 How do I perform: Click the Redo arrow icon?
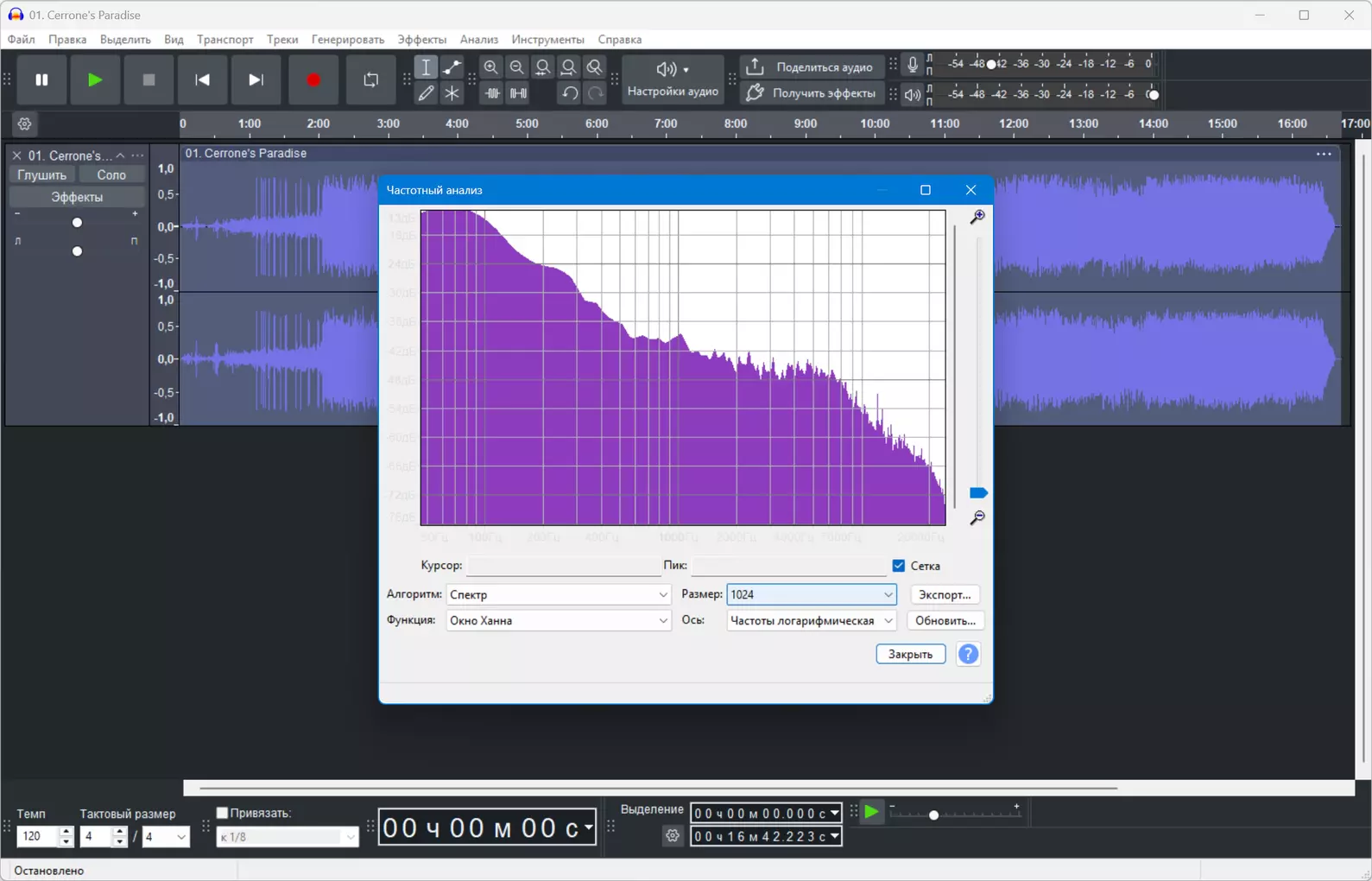(595, 92)
